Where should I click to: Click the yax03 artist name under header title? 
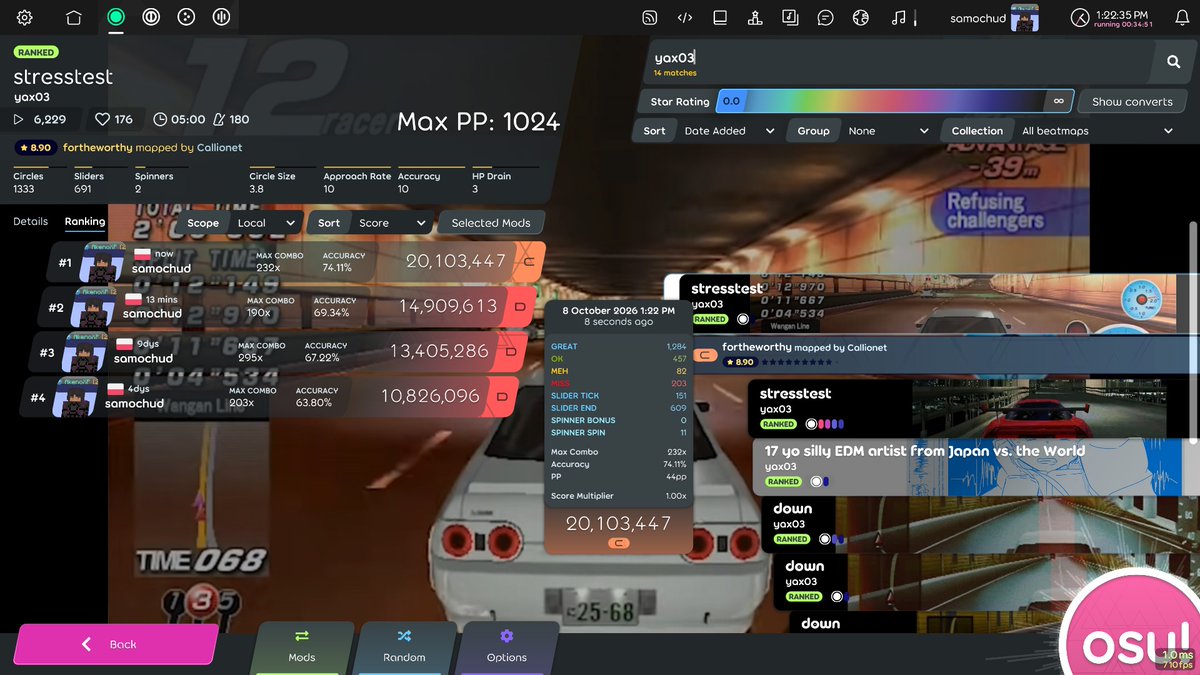coord(32,97)
